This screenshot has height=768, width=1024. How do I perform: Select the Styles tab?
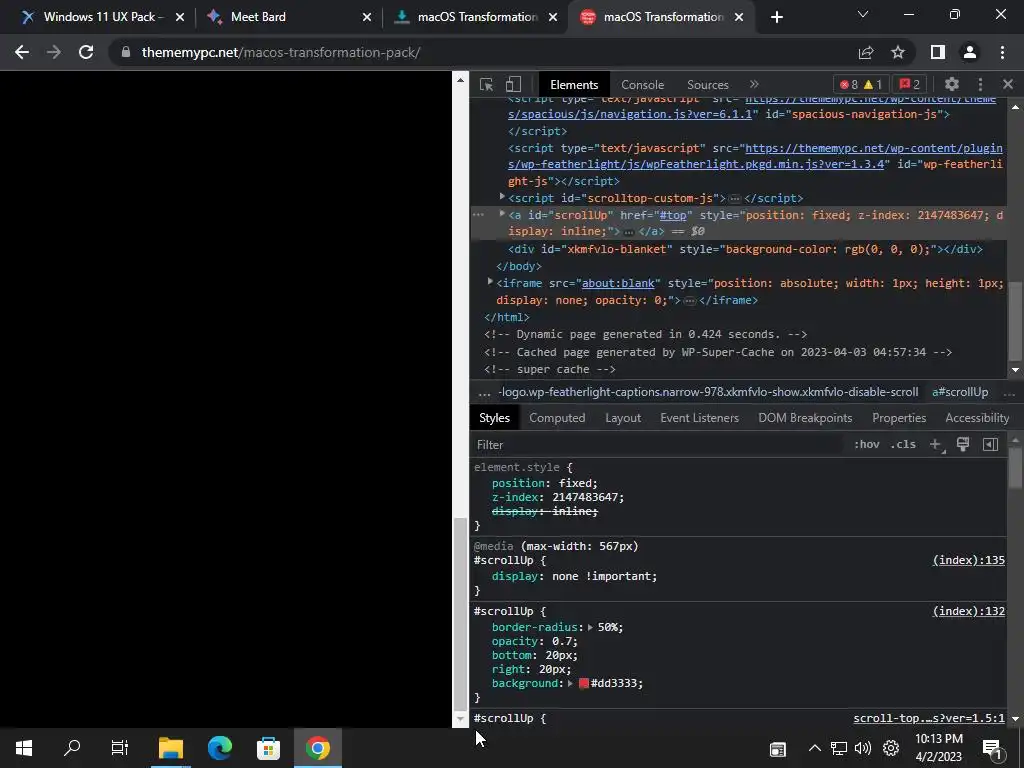pyautogui.click(x=494, y=418)
